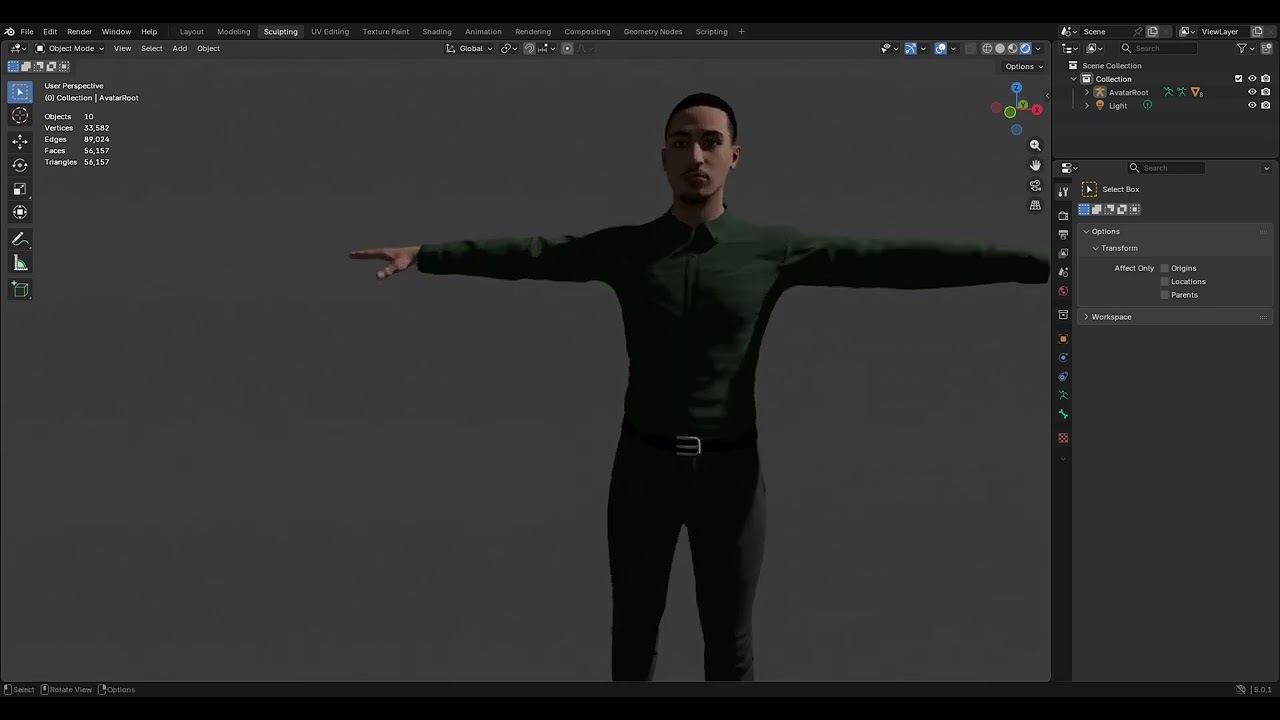Image resolution: width=1280 pixels, height=720 pixels.
Task: Open the viewport shading options dropdown arrow
Action: (1038, 48)
